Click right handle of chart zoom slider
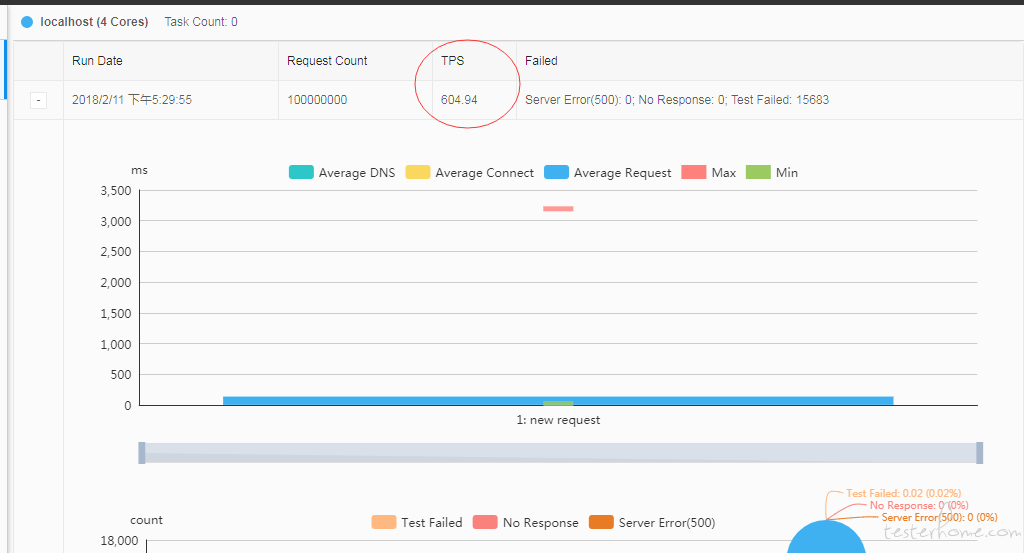1024x553 pixels. [x=980, y=453]
